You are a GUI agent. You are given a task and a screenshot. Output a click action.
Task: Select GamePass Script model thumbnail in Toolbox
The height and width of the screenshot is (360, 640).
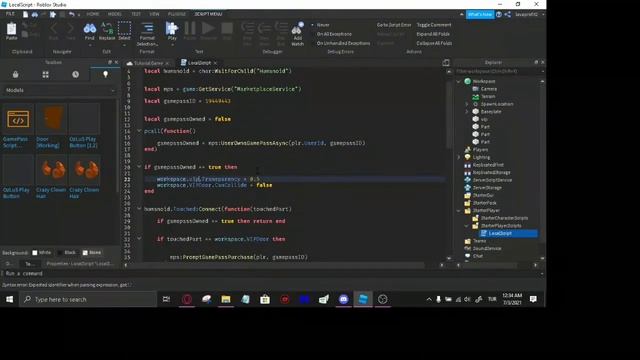click(x=18, y=119)
